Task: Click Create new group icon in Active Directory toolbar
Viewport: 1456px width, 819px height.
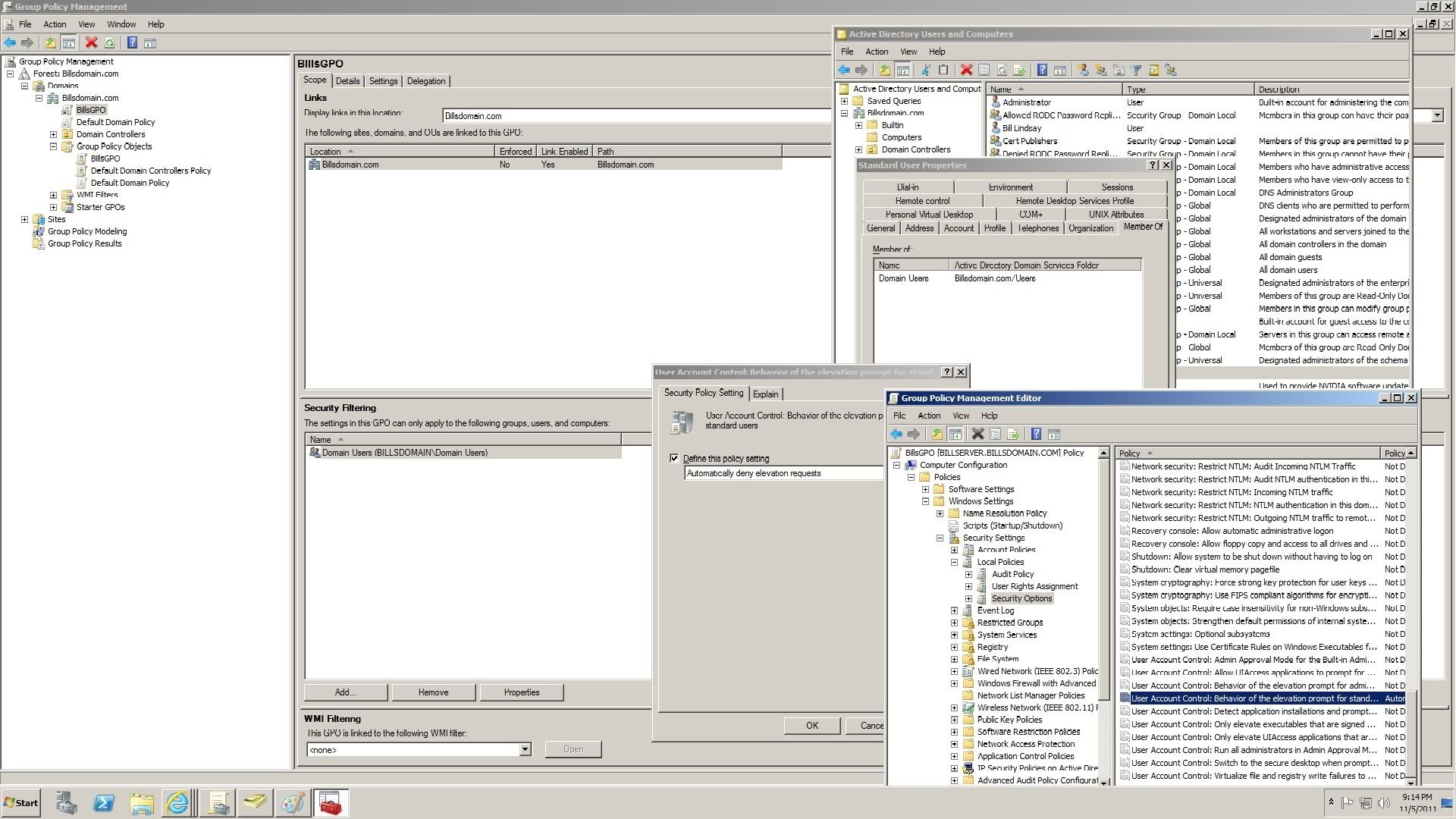Action: [x=1100, y=71]
